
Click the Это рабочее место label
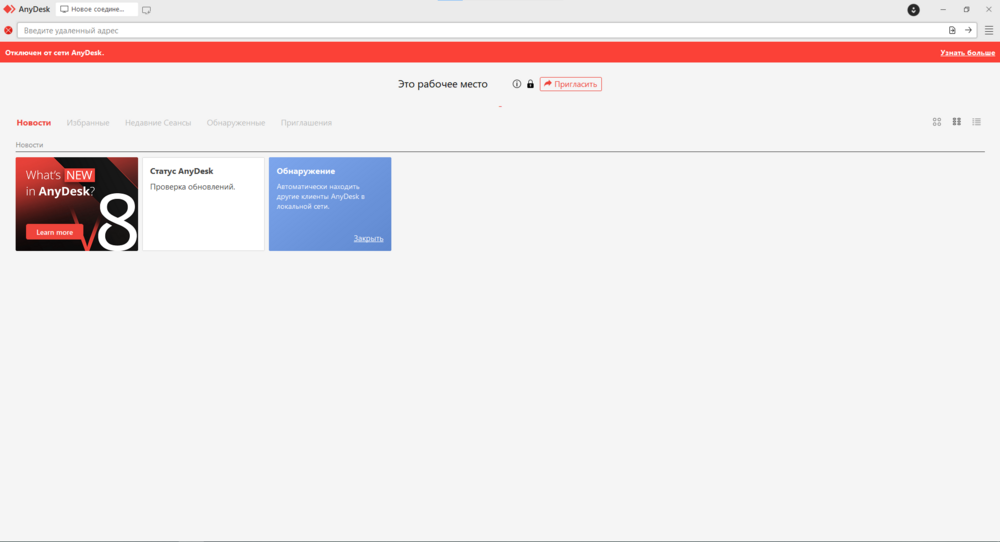443,84
